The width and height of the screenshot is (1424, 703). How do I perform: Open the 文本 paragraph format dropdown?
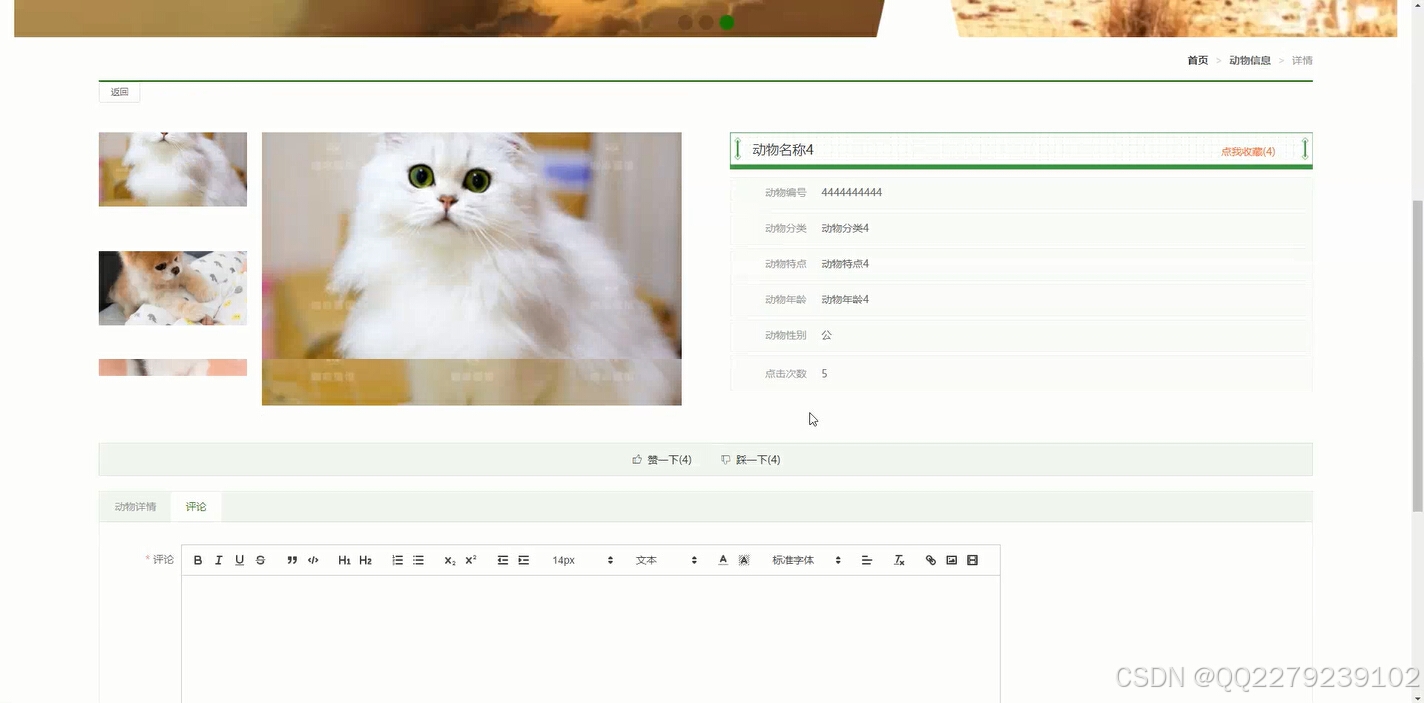pos(646,559)
